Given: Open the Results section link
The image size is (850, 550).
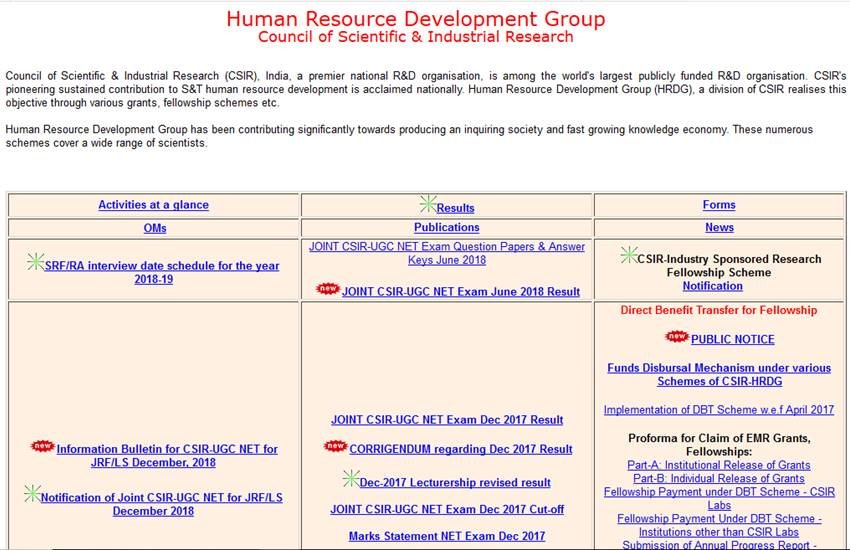Looking at the screenshot, I should coord(455,208).
